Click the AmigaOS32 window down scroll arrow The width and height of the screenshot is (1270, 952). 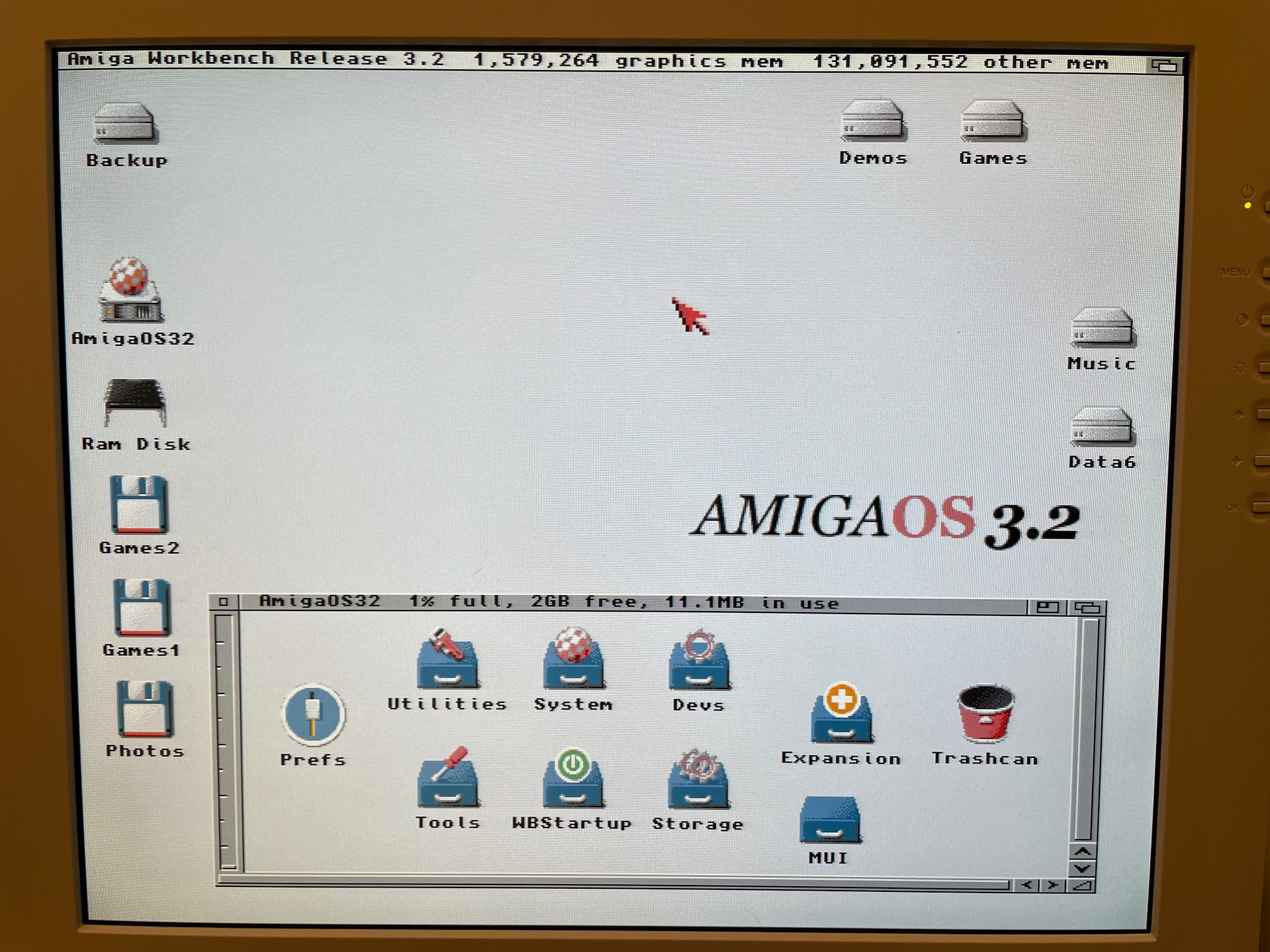(1082, 869)
